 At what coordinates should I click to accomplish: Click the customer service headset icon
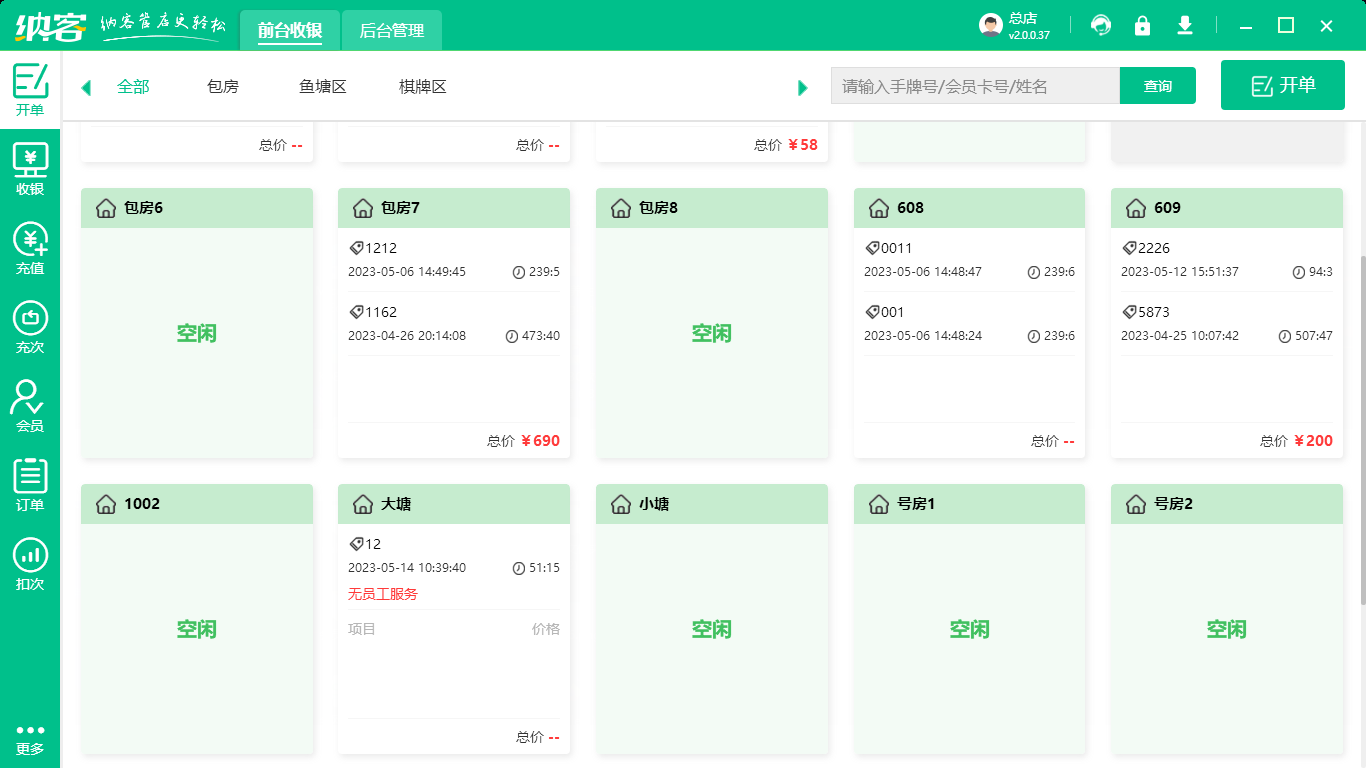1101,25
